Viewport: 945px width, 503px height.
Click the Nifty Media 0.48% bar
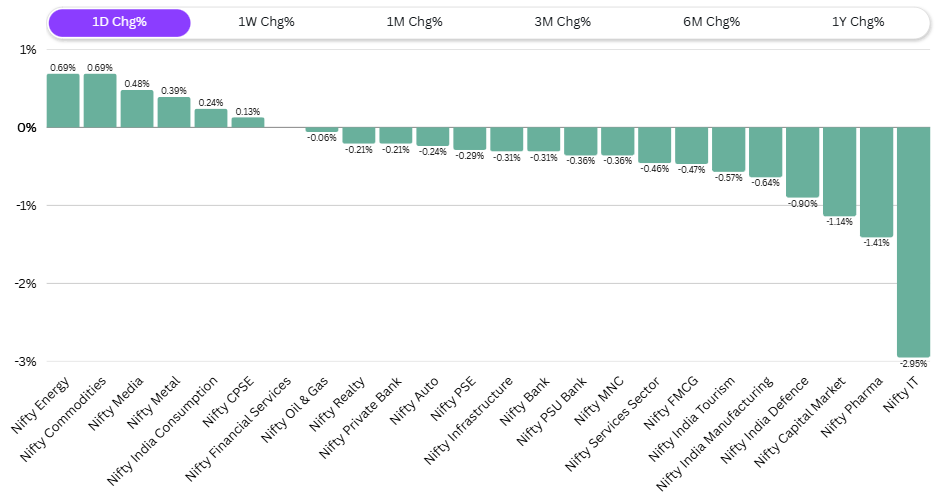click(137, 109)
